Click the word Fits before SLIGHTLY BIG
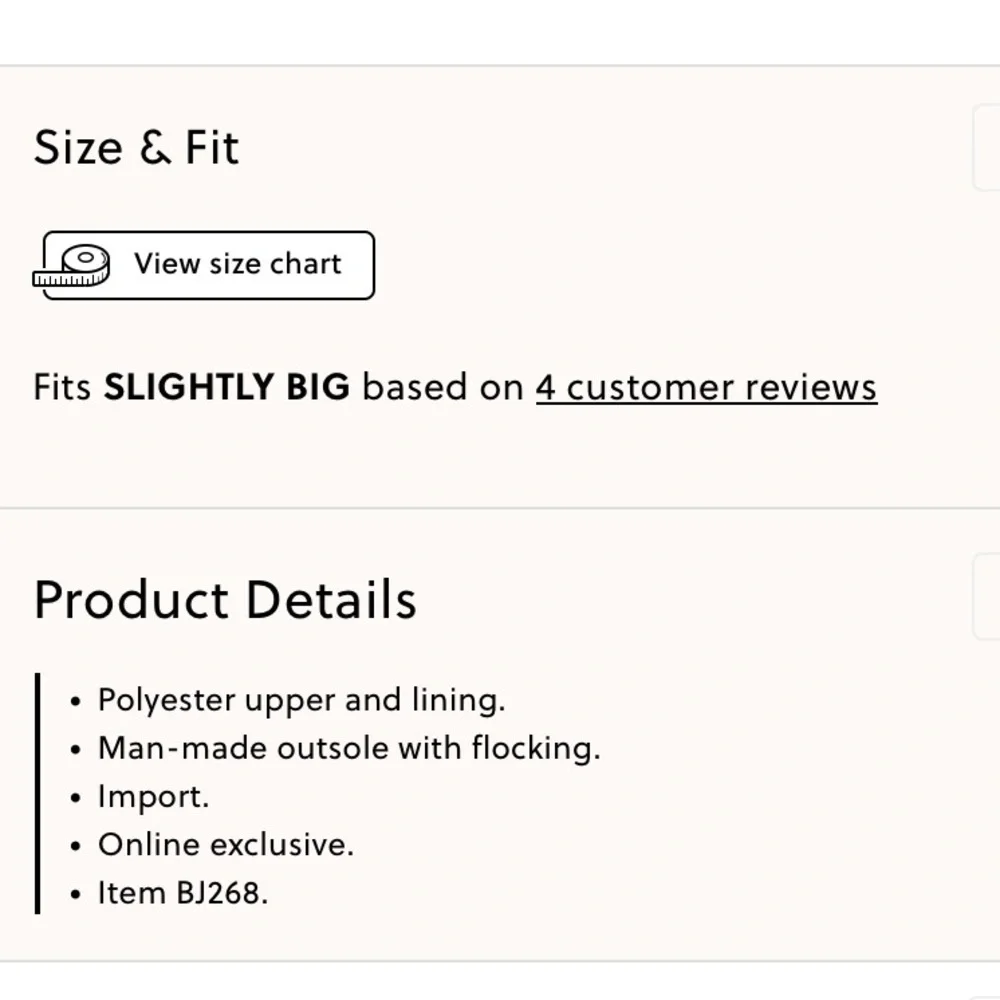This screenshot has width=1000, height=1000. click(x=62, y=387)
